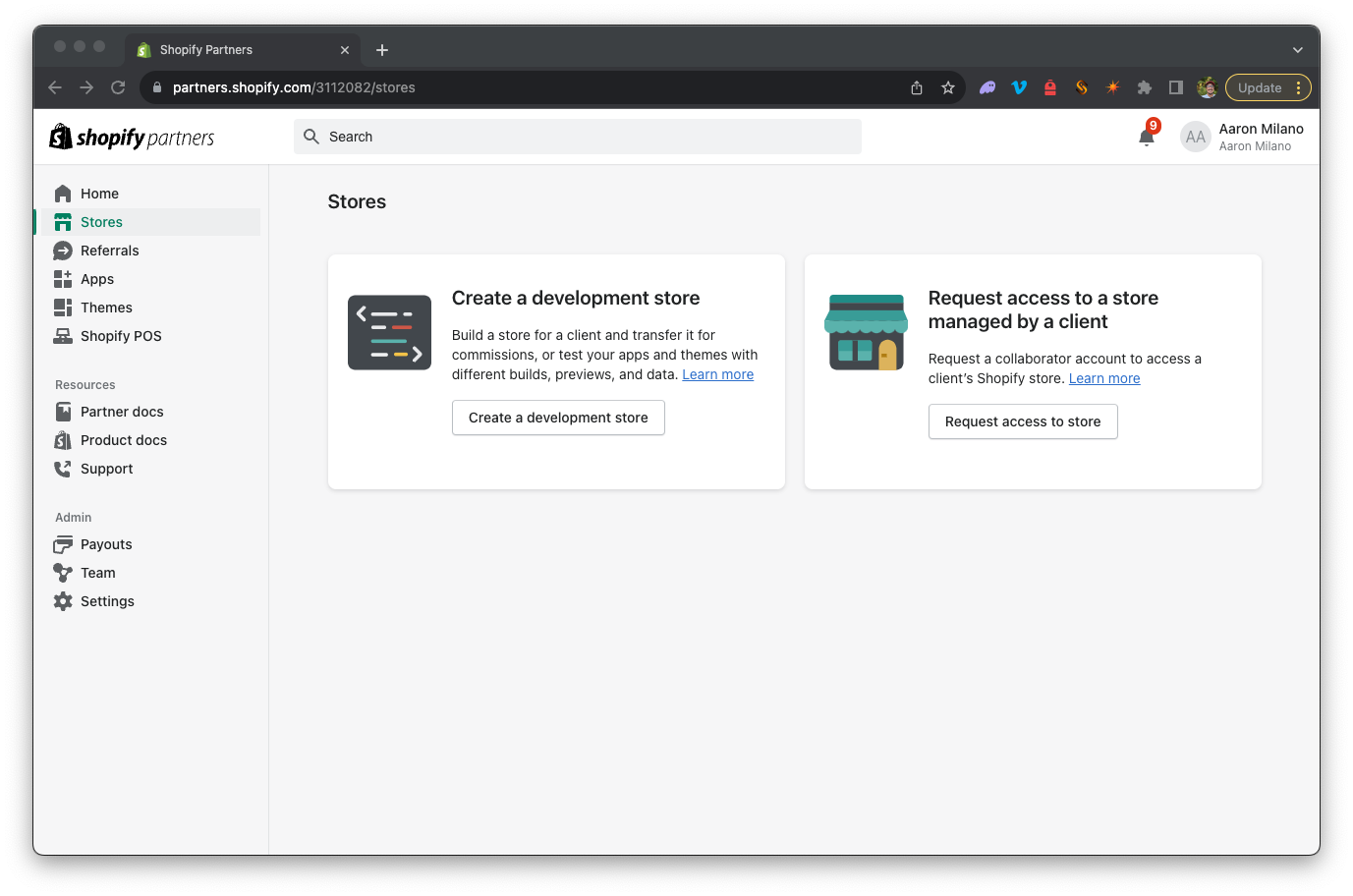Image resolution: width=1353 pixels, height=896 pixels.
Task: Open the notifications bell icon
Action: [x=1147, y=138]
